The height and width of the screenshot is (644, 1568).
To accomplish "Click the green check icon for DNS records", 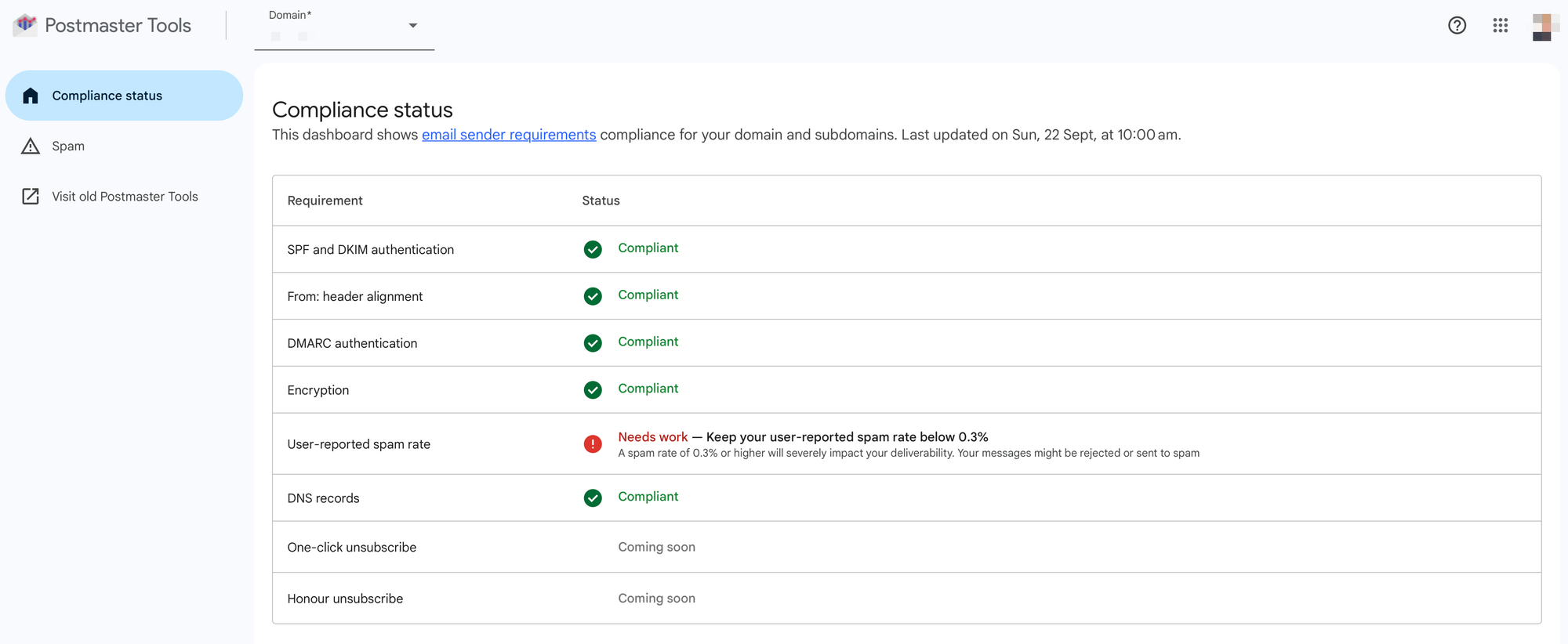I will click(x=593, y=497).
